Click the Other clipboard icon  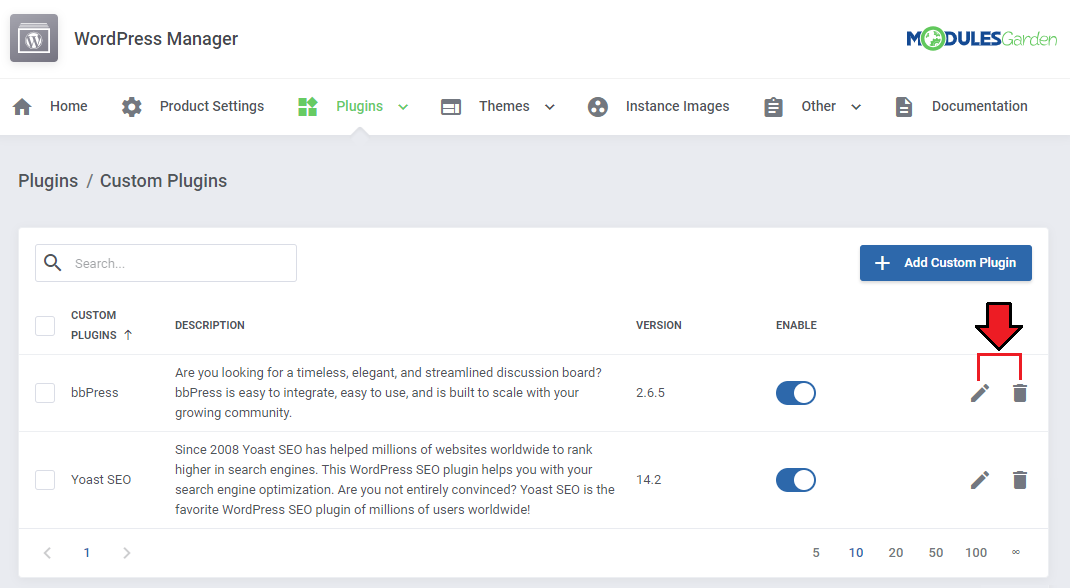pos(773,107)
